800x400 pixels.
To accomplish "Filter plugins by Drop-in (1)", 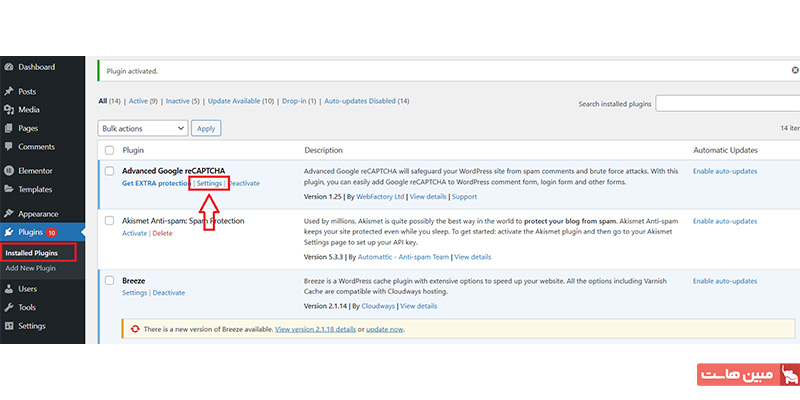I will click(299, 101).
